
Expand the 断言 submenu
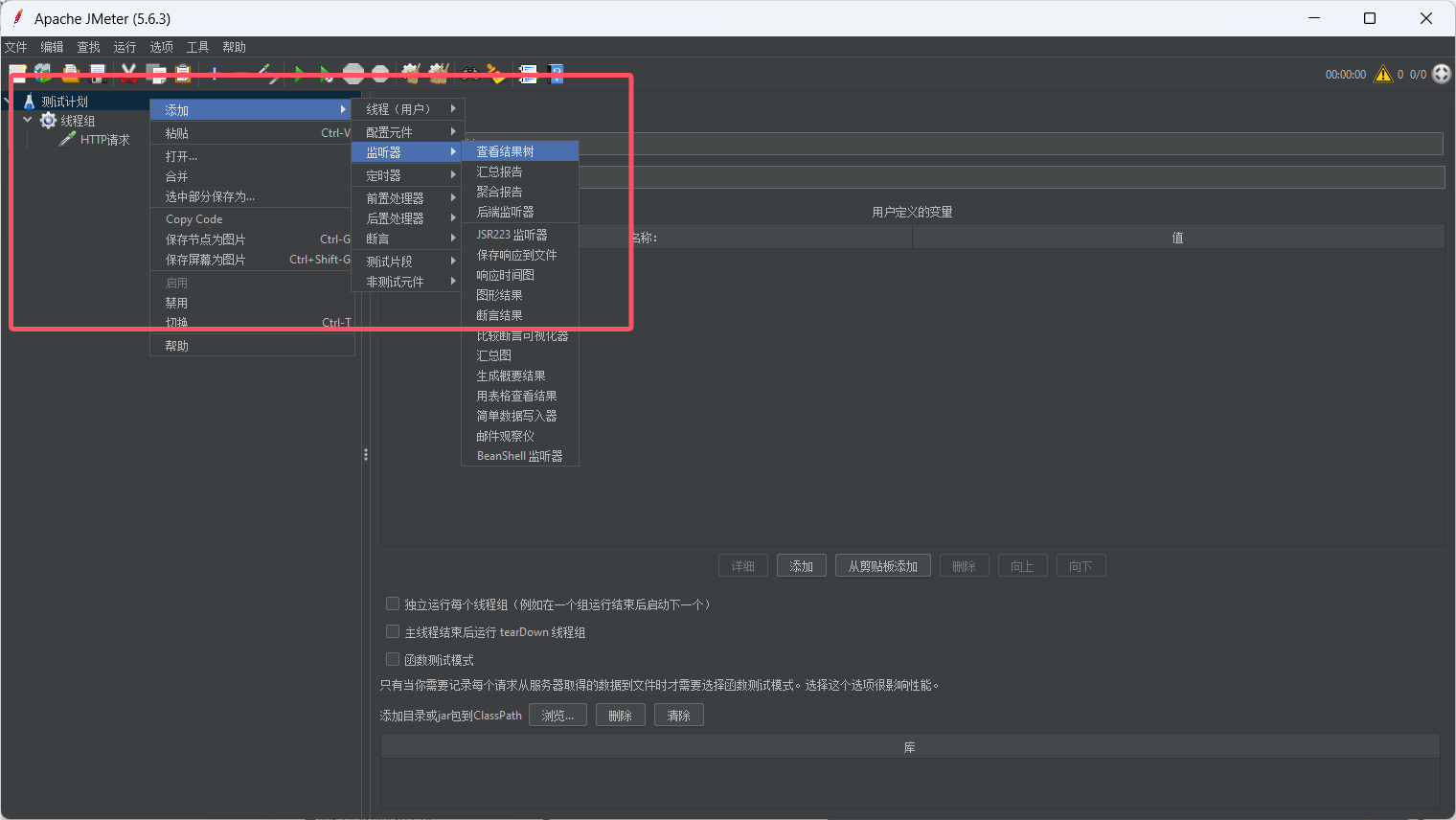coord(408,239)
